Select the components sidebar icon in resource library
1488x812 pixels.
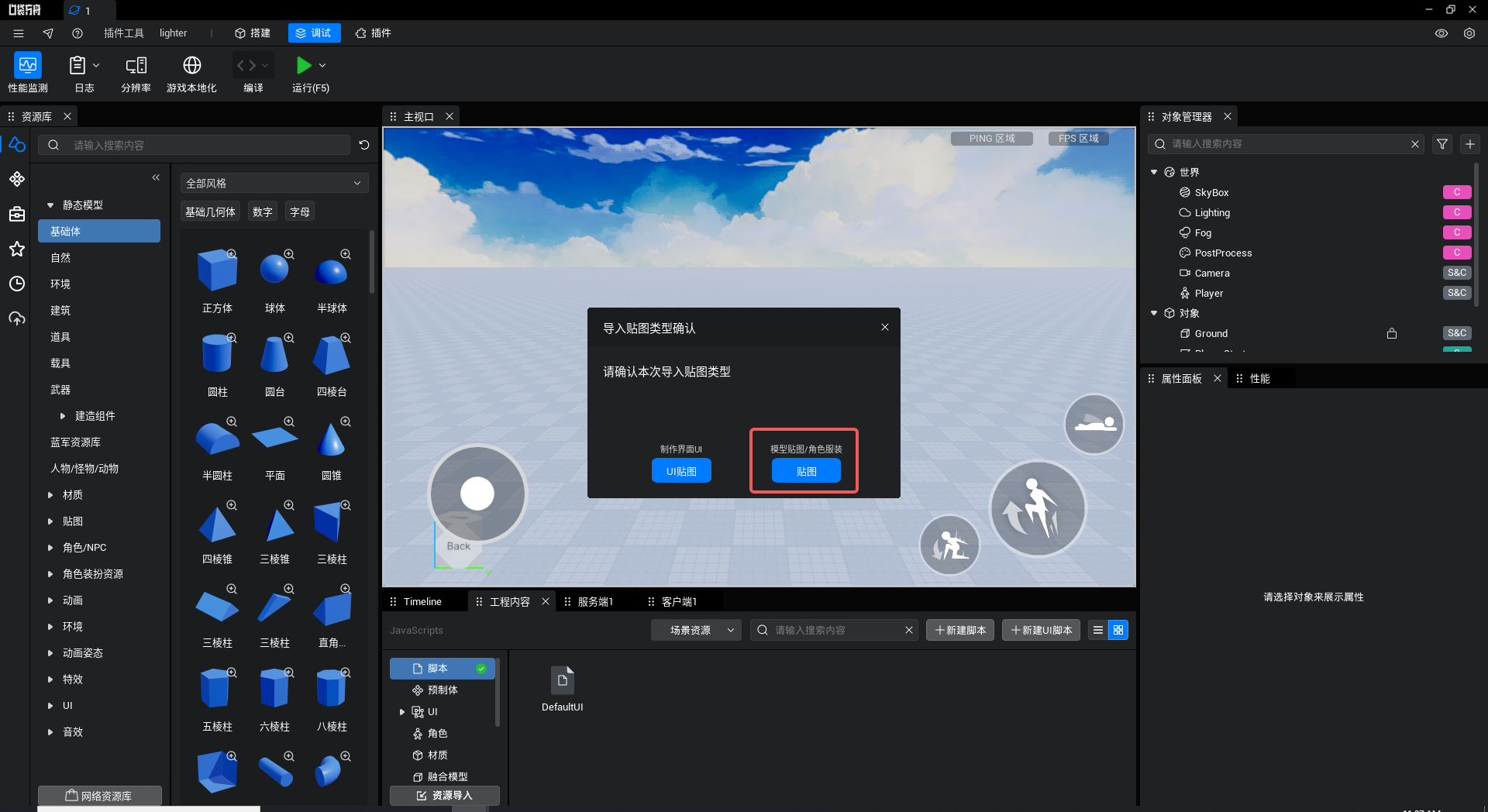pos(17,179)
